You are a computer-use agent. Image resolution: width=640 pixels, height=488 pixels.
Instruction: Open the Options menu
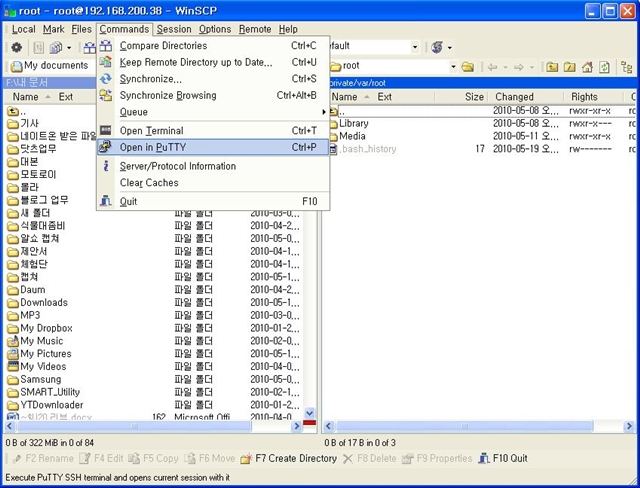click(x=215, y=29)
